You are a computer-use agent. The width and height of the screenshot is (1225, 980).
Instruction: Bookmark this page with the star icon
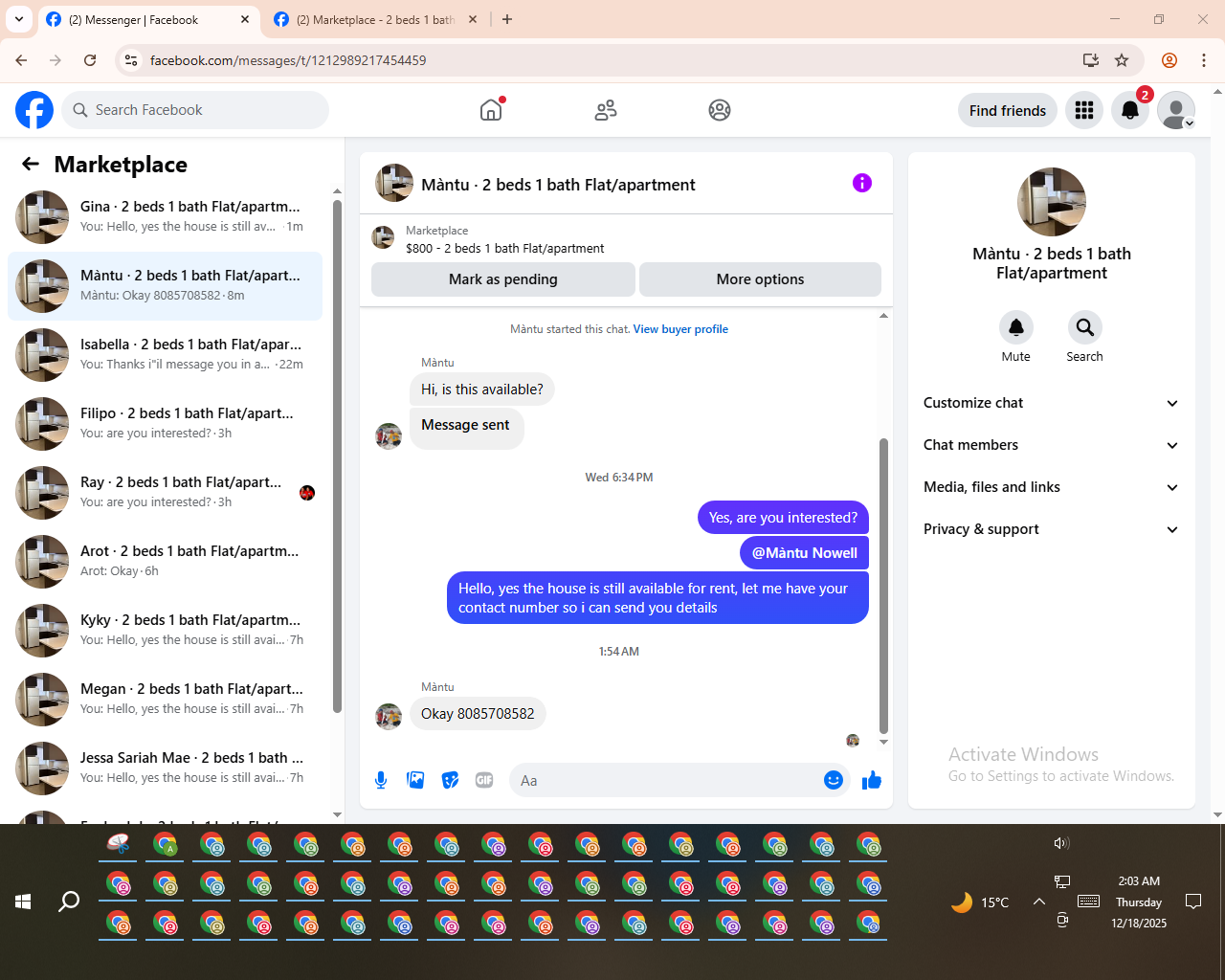[1122, 60]
